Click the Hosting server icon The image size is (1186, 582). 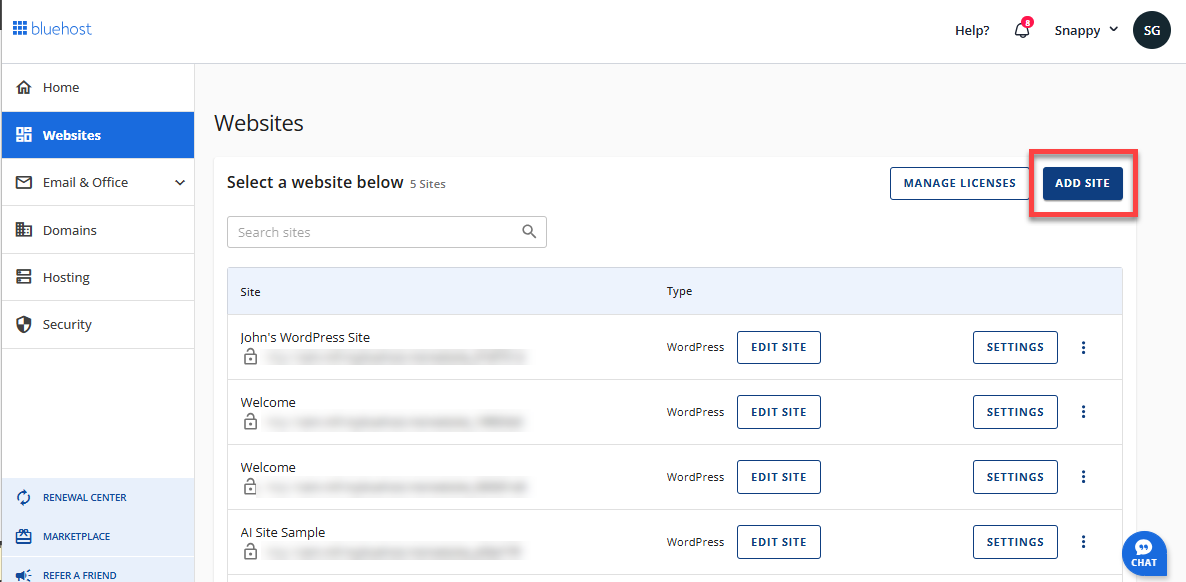23,277
